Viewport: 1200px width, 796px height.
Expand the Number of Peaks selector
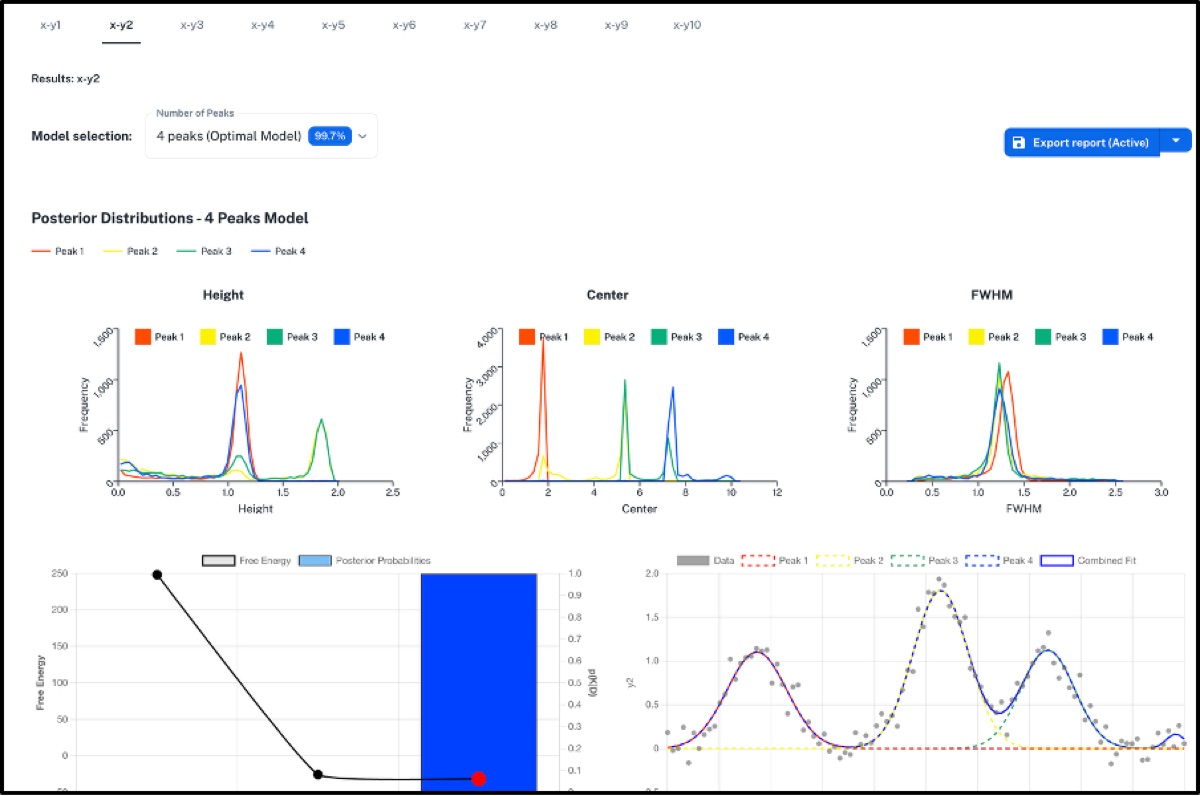point(362,136)
